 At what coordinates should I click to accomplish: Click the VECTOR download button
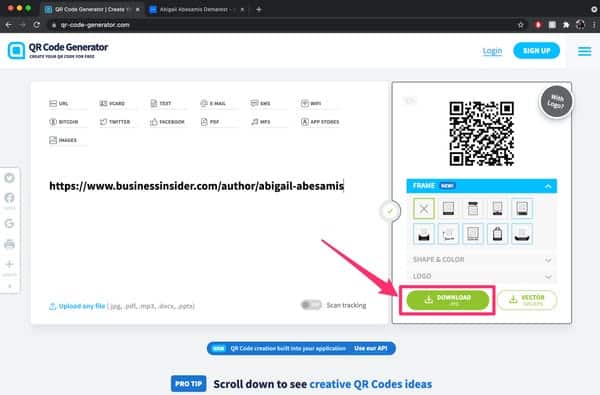point(527,300)
